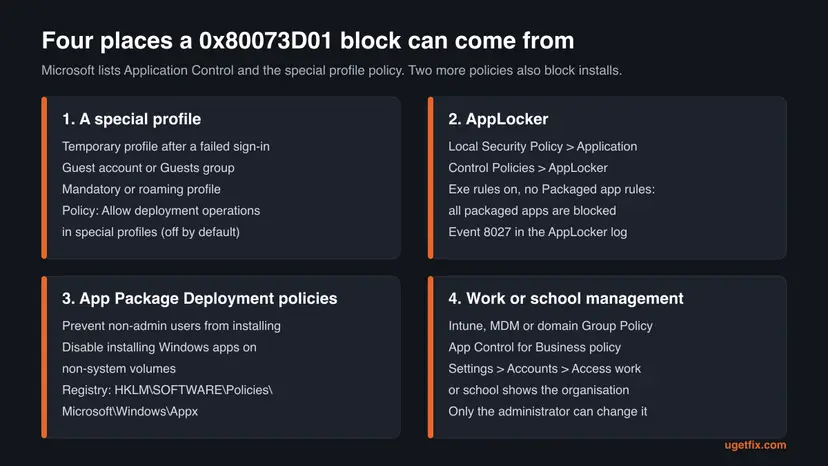Click the line 'Control Policies > AppLocker'
The image size is (828, 466).
click(528, 168)
